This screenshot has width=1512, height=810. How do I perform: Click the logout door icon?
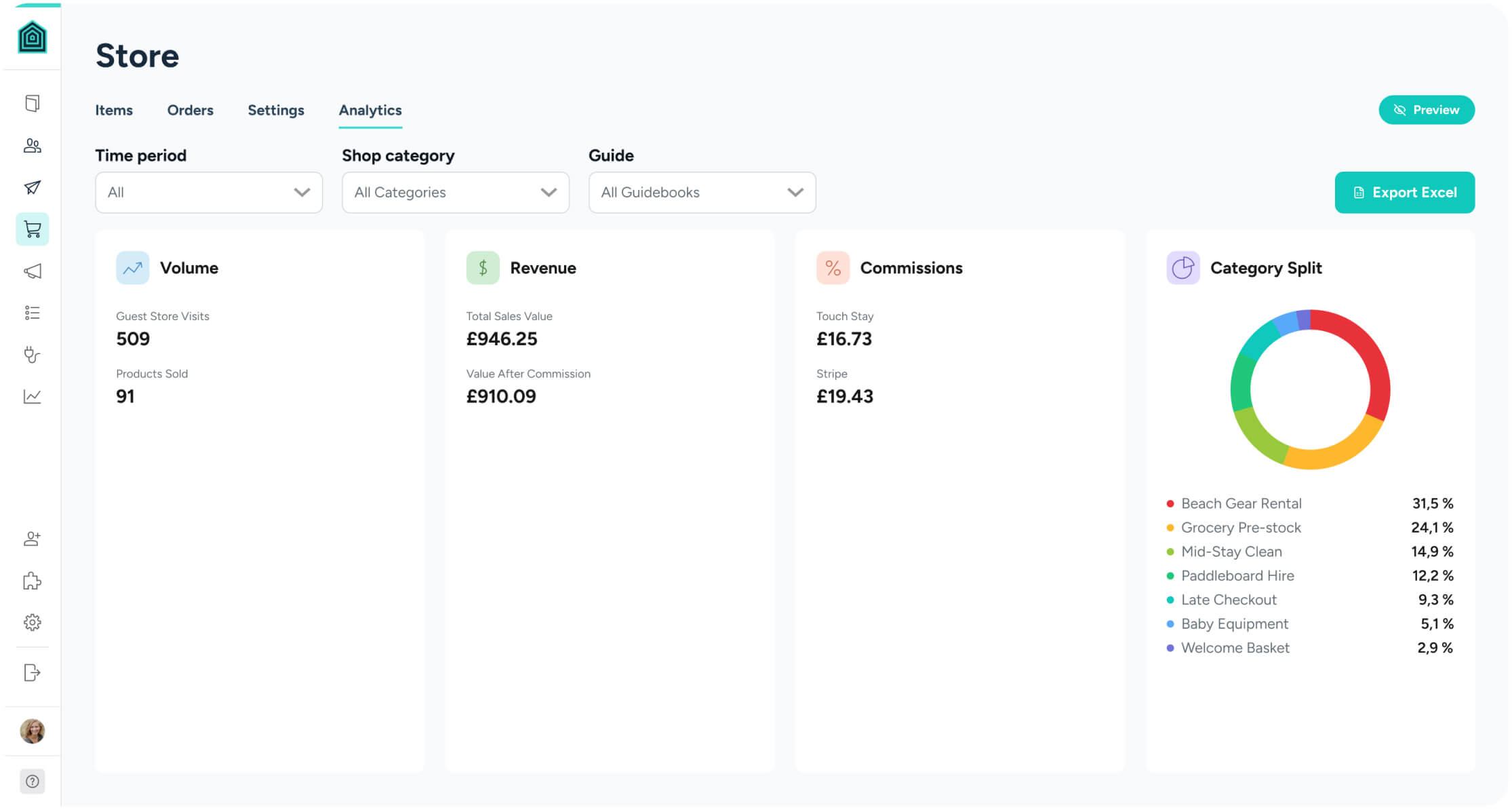[32, 672]
